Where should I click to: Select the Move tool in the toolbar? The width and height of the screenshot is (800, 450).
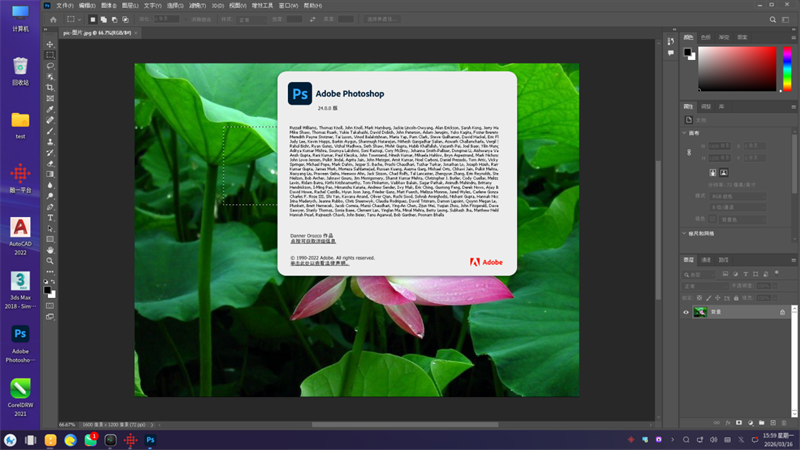pyautogui.click(x=51, y=44)
